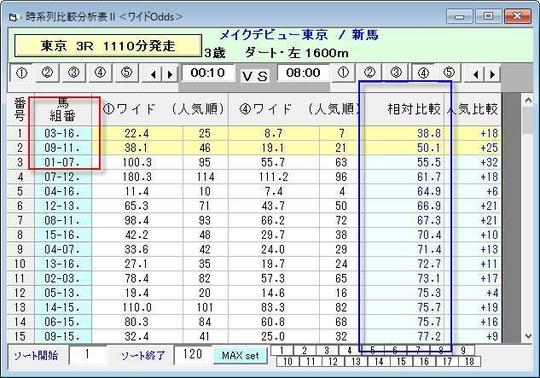Screen dimensions: 540x378
Task: Select the 13-16. combination cell
Action: point(63,264)
